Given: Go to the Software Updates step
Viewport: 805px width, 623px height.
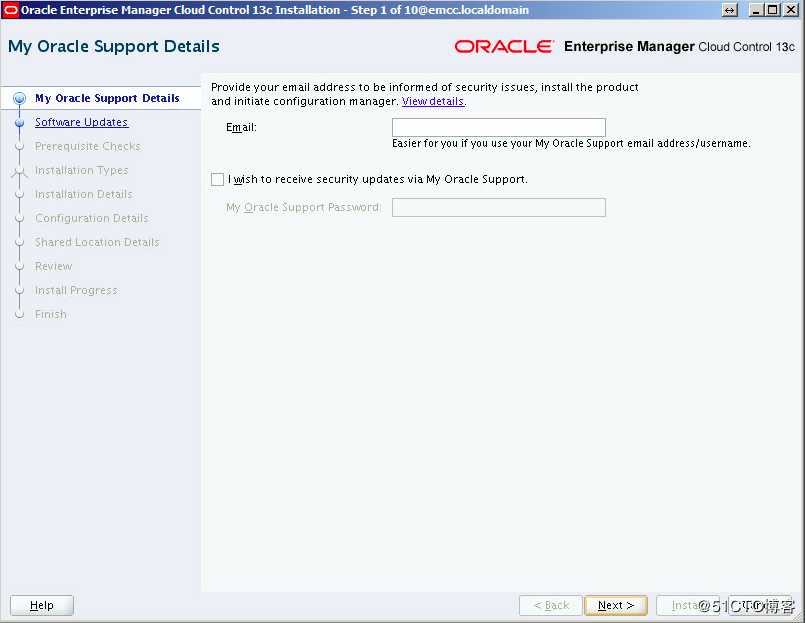Looking at the screenshot, I should [x=81, y=122].
